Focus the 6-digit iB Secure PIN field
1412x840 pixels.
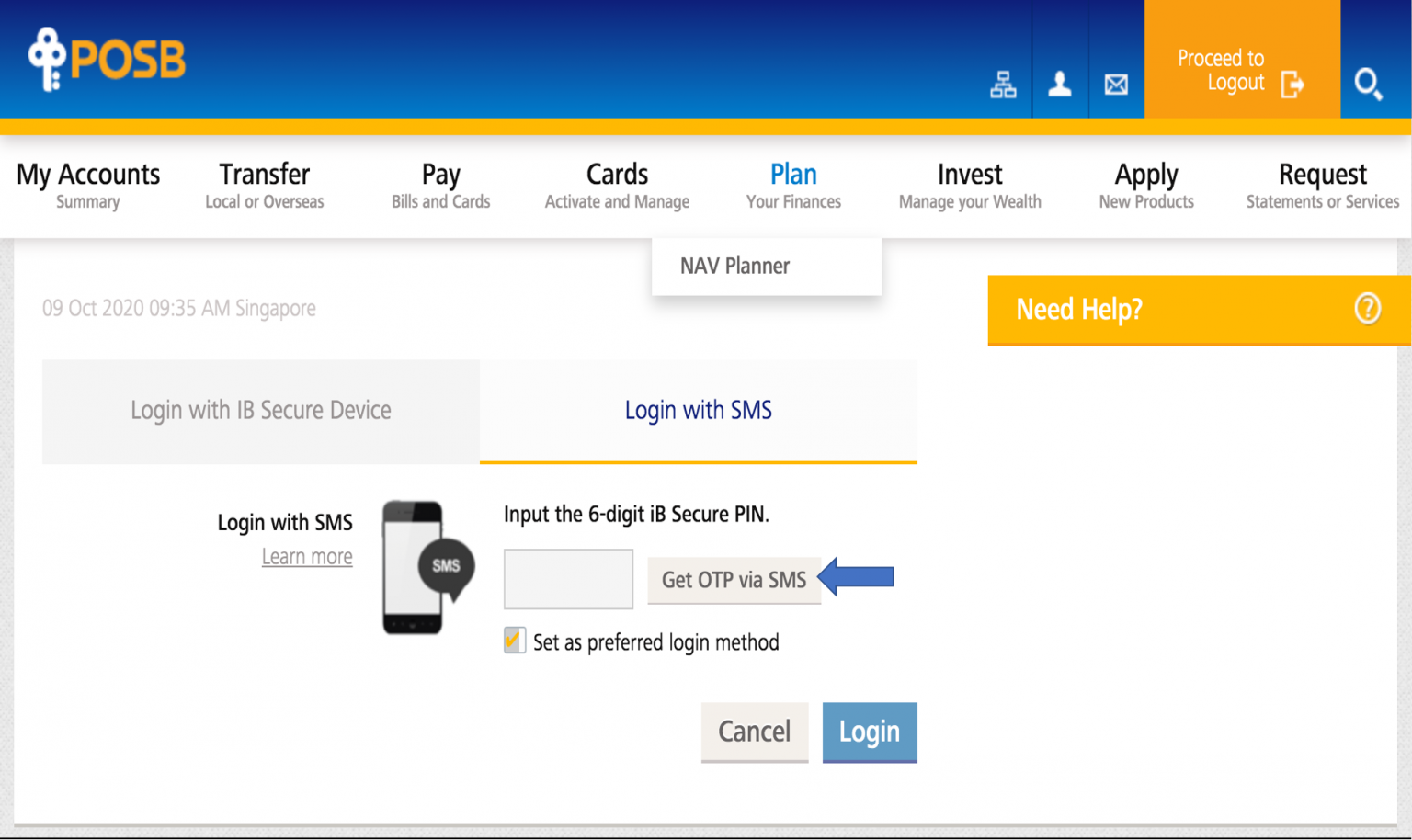tap(568, 579)
